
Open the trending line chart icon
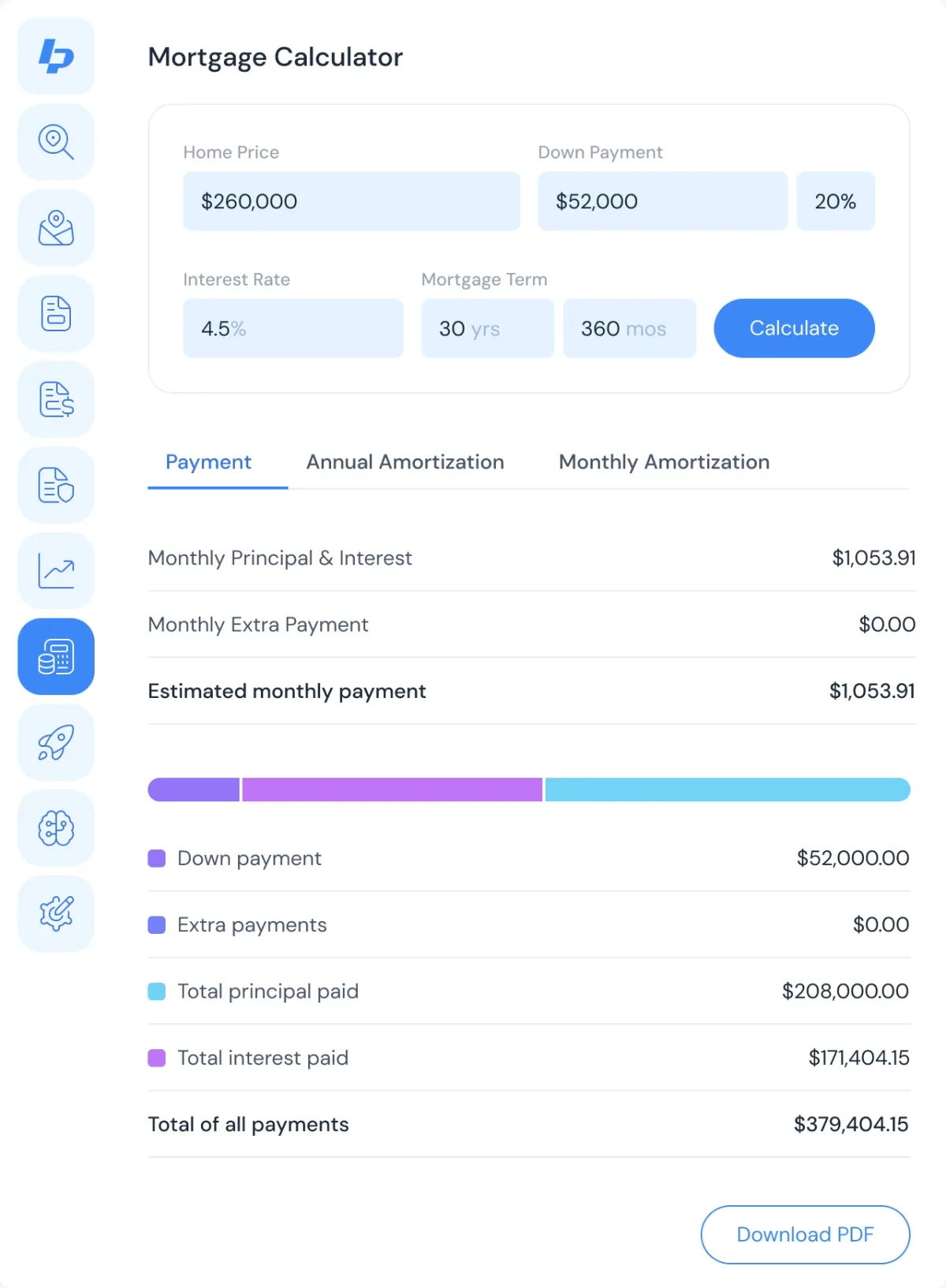[x=56, y=571]
